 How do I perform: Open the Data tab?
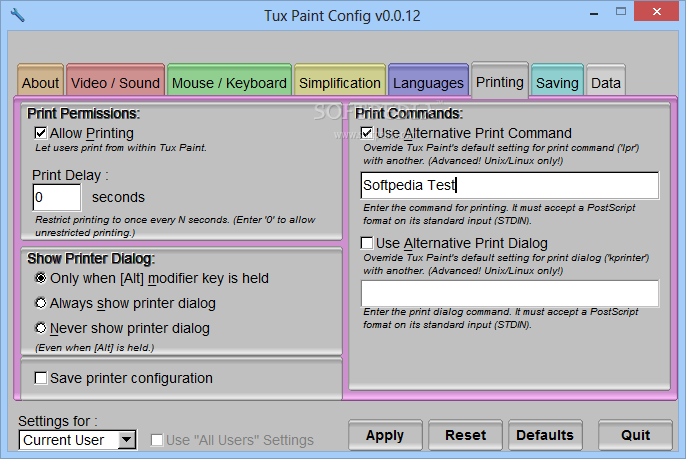(606, 80)
